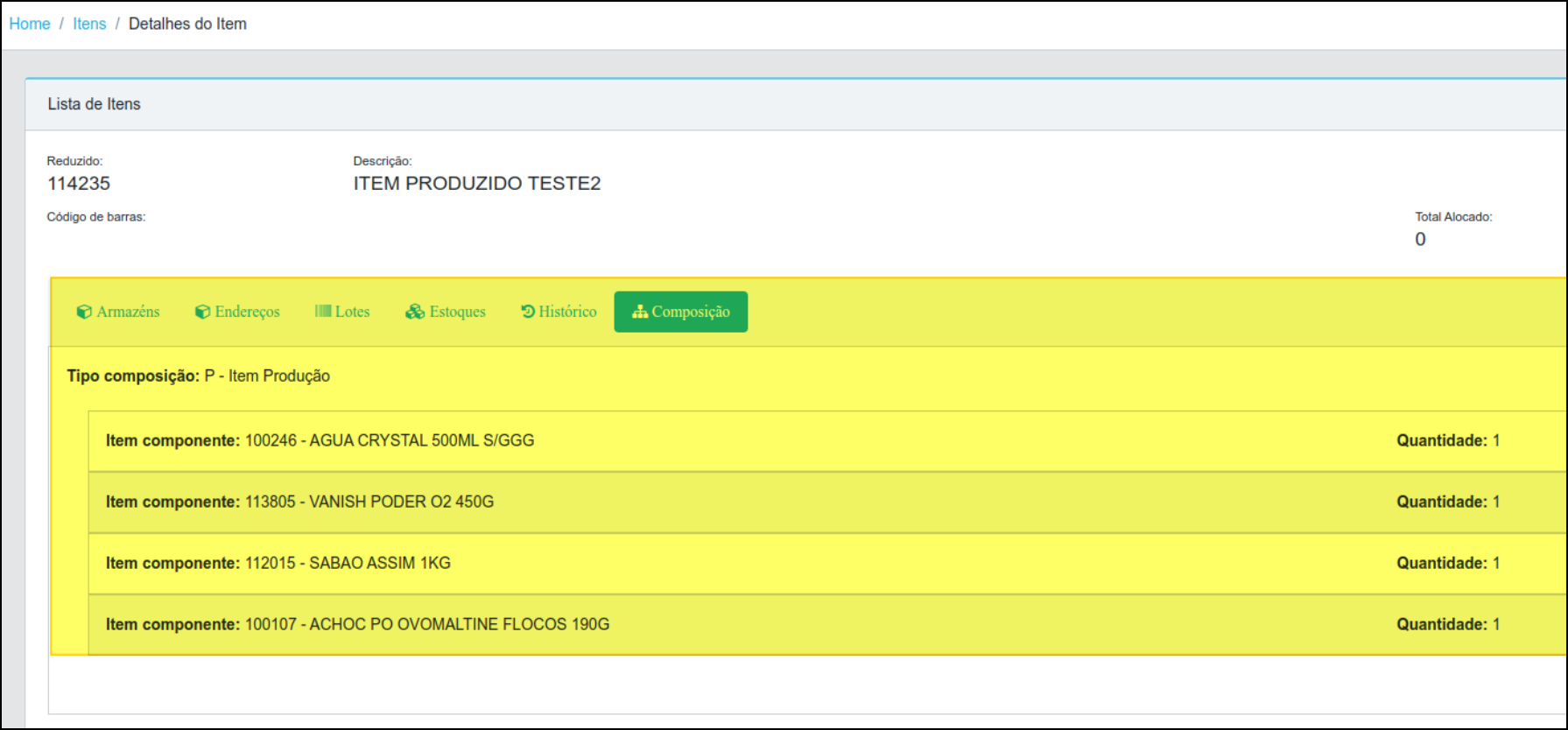Image resolution: width=1568 pixels, height=730 pixels.
Task: Click description ITEM PRODUZIDO TESTE2
Action: pyautogui.click(x=477, y=184)
